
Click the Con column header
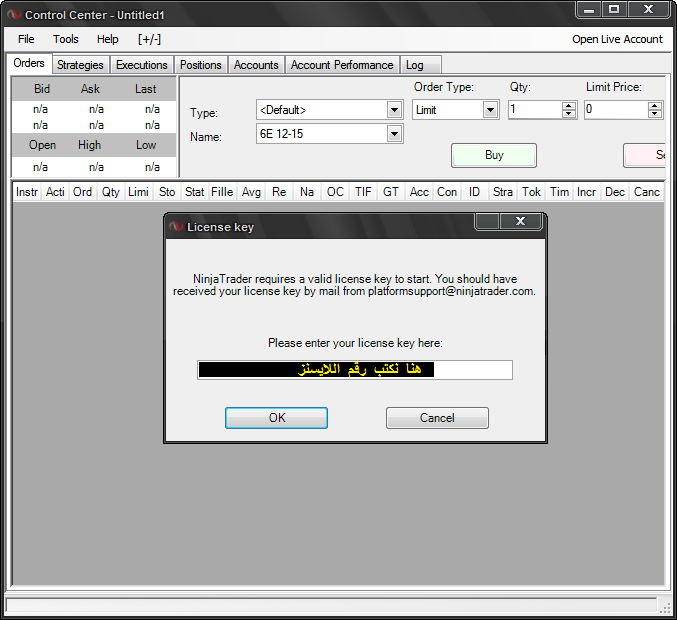[x=447, y=192]
